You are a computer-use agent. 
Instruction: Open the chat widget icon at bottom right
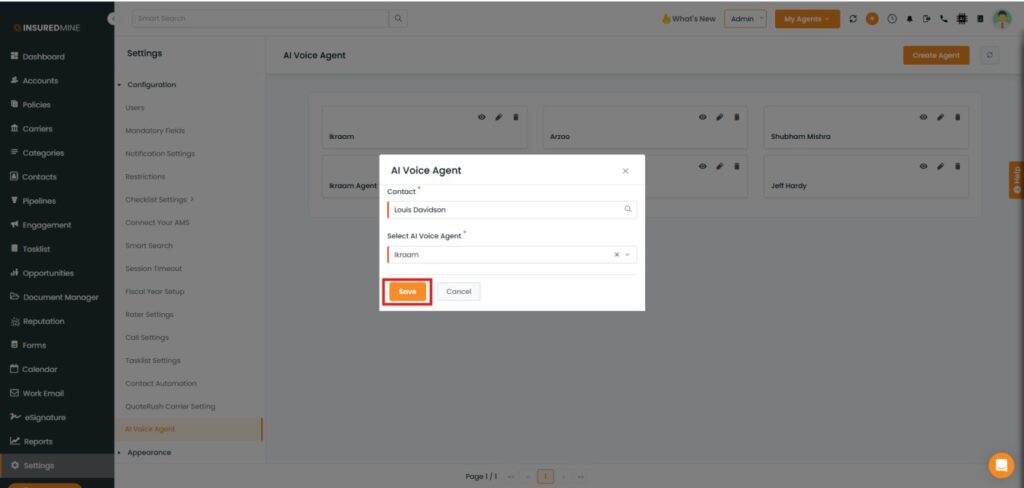tap(1000, 465)
